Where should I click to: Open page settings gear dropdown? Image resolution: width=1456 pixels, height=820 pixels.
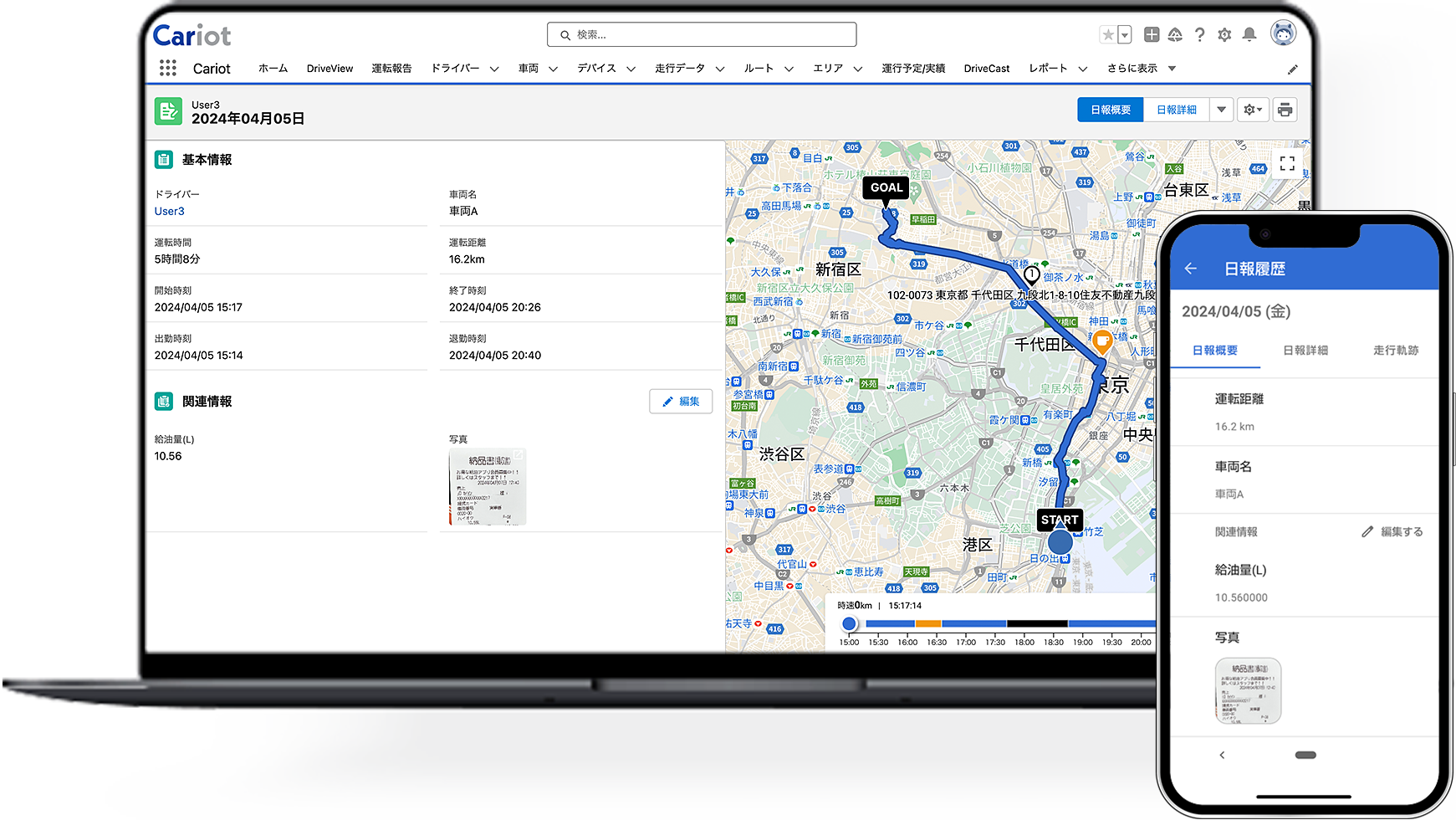pos(1252,110)
